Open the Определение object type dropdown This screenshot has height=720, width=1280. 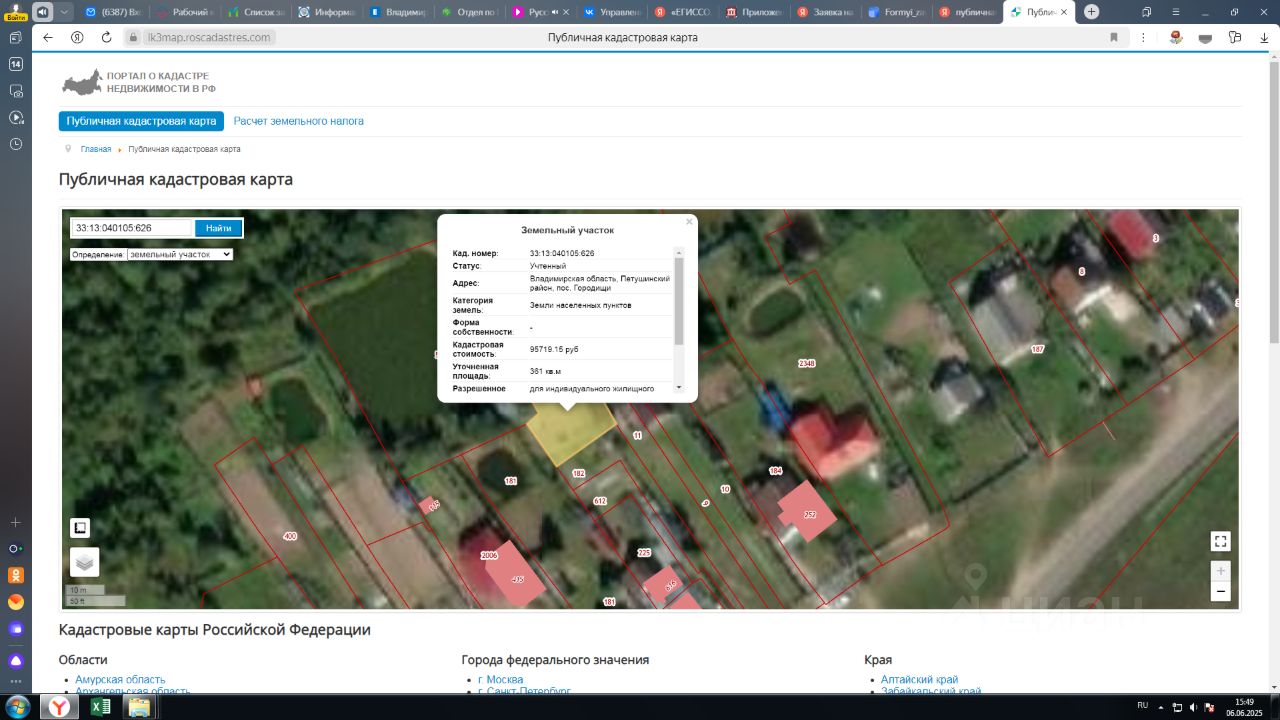click(180, 254)
